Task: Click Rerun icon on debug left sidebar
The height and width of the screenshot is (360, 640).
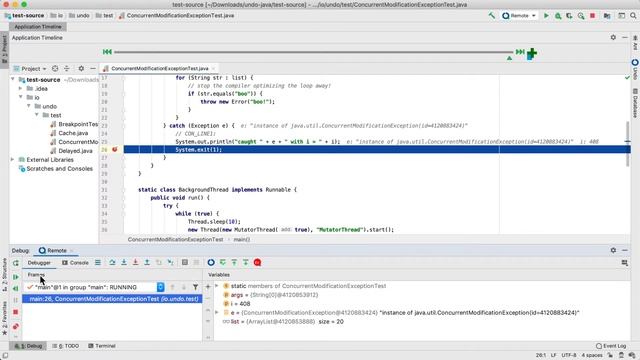Action: point(16,263)
